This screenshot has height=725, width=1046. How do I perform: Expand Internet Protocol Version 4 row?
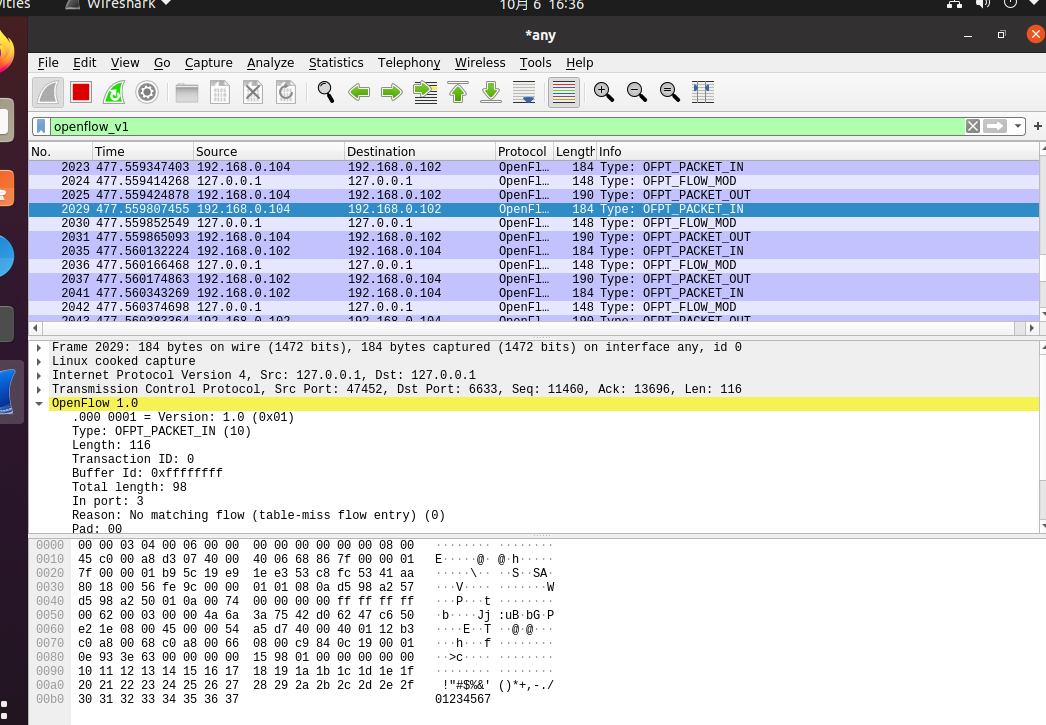(39, 376)
